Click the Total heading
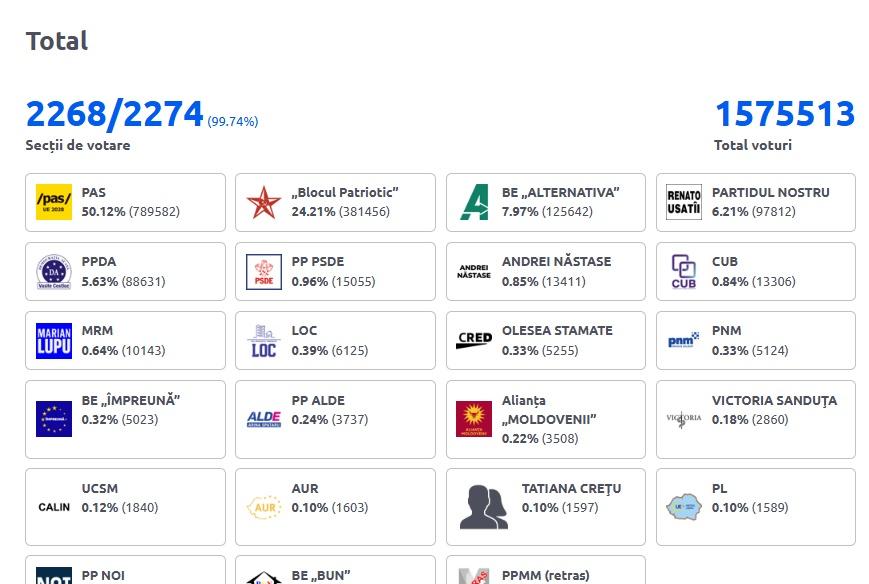 click(57, 41)
